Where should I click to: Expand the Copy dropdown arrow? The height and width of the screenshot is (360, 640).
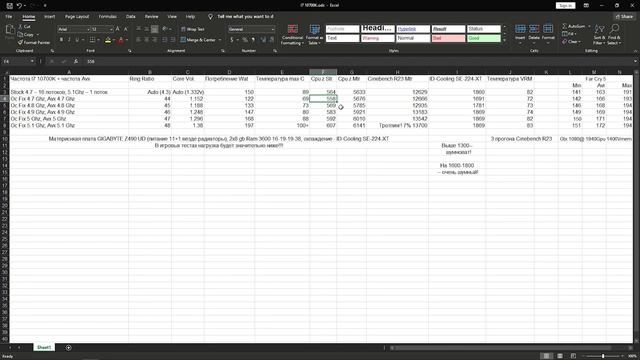[38, 35]
